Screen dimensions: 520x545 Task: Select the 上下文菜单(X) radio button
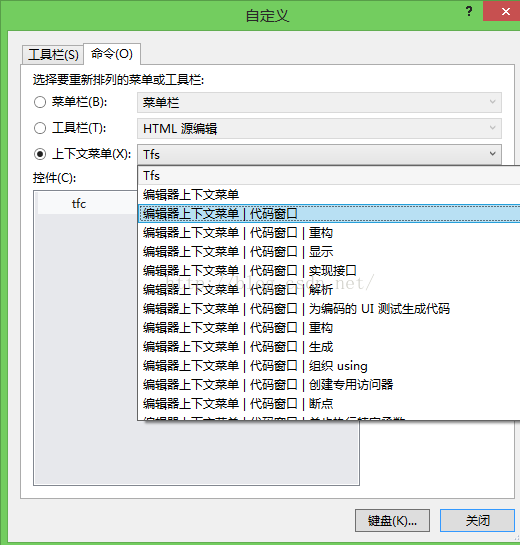pos(40,154)
